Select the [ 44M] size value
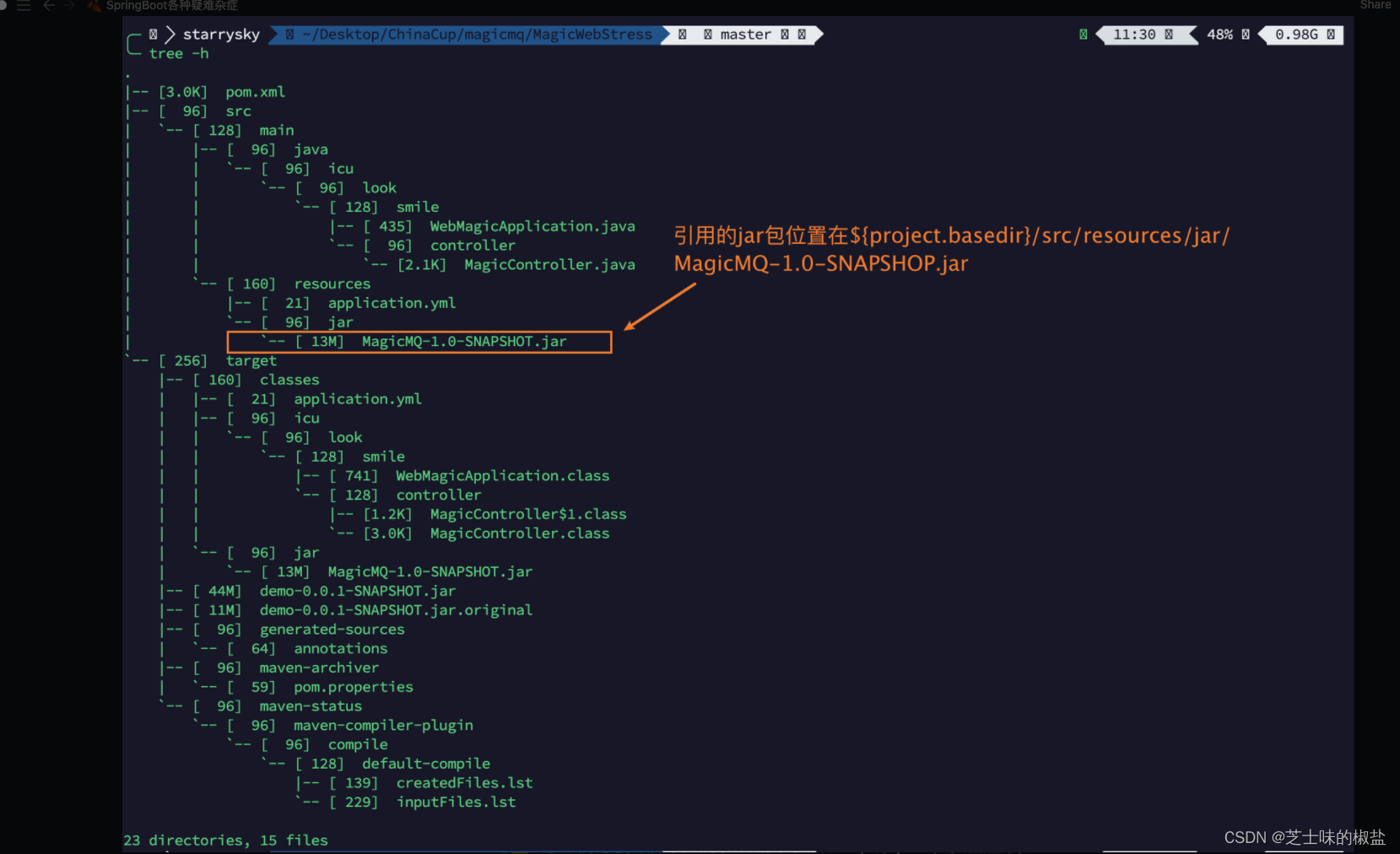This screenshot has height=854, width=1400. [x=218, y=592]
